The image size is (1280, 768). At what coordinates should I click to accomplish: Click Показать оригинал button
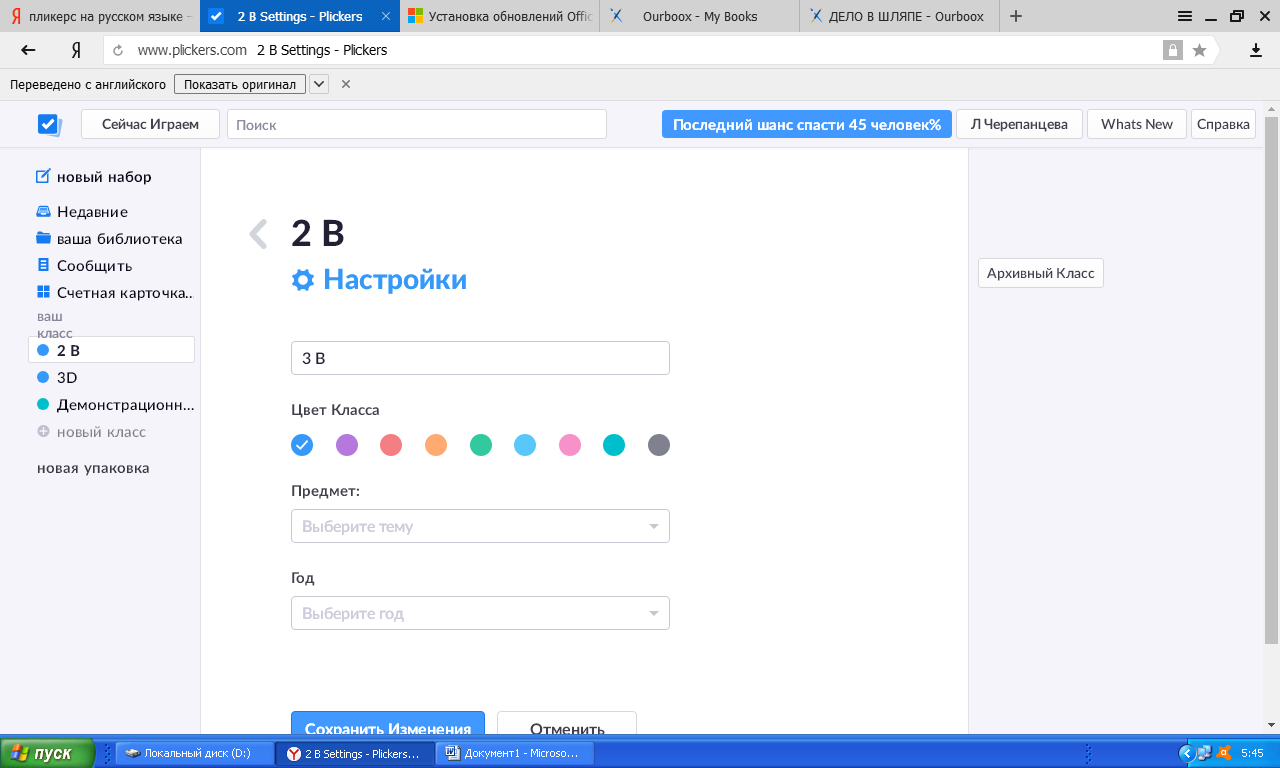click(x=240, y=84)
